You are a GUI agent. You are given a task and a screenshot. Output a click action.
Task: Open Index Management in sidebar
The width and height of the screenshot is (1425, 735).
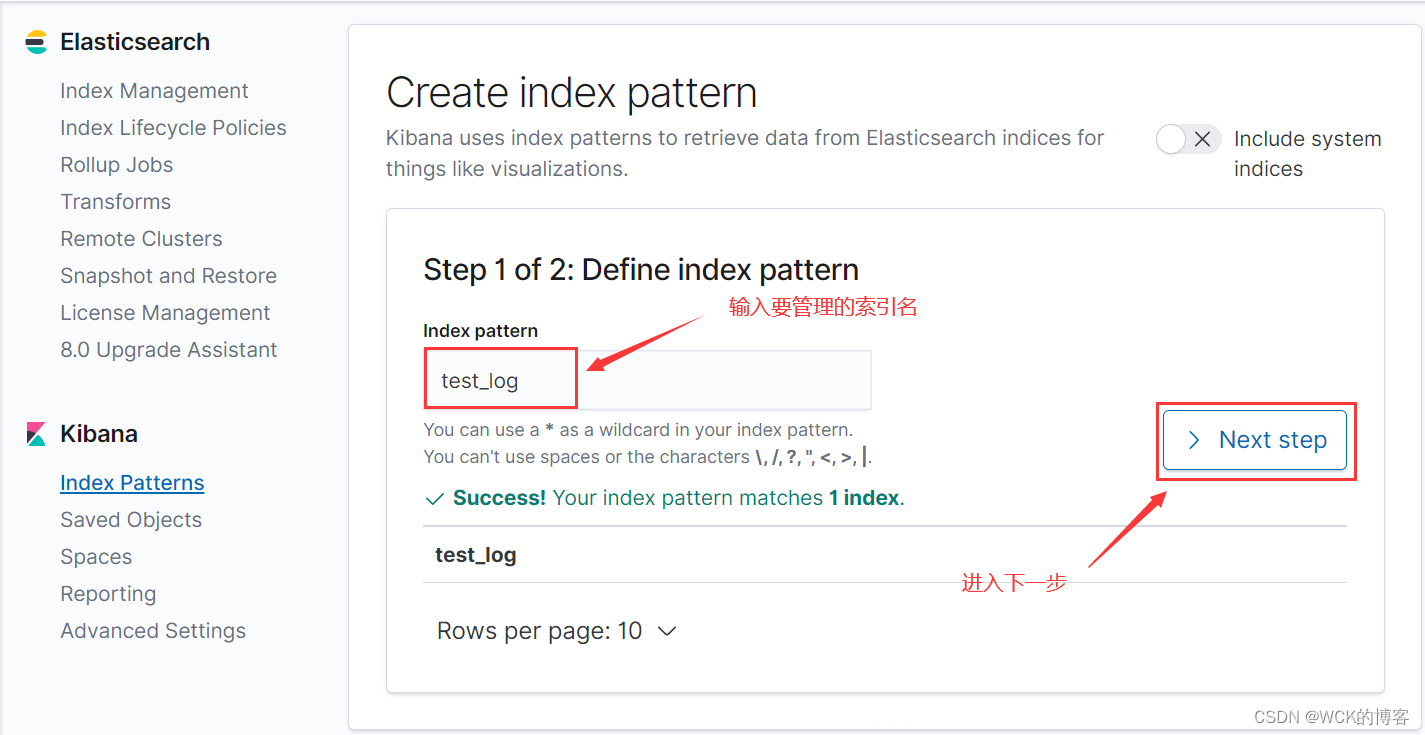coord(154,91)
